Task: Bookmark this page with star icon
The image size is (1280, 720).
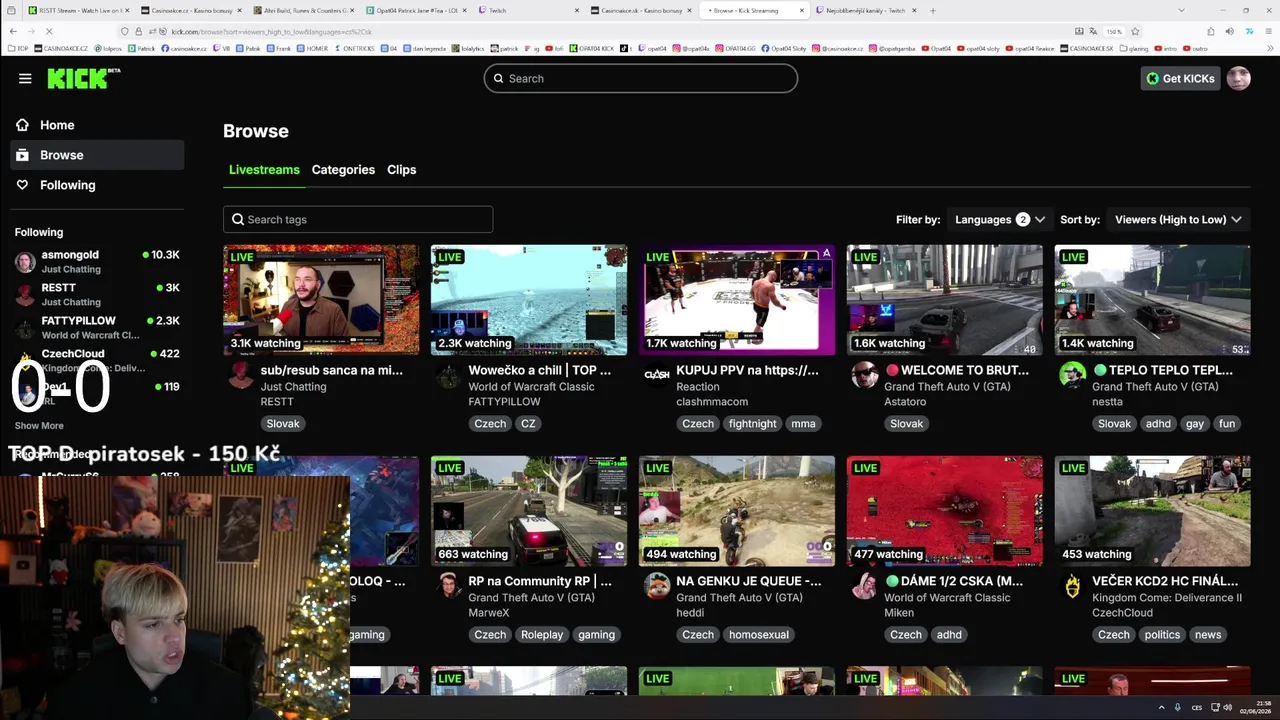Action: coord(1135,31)
